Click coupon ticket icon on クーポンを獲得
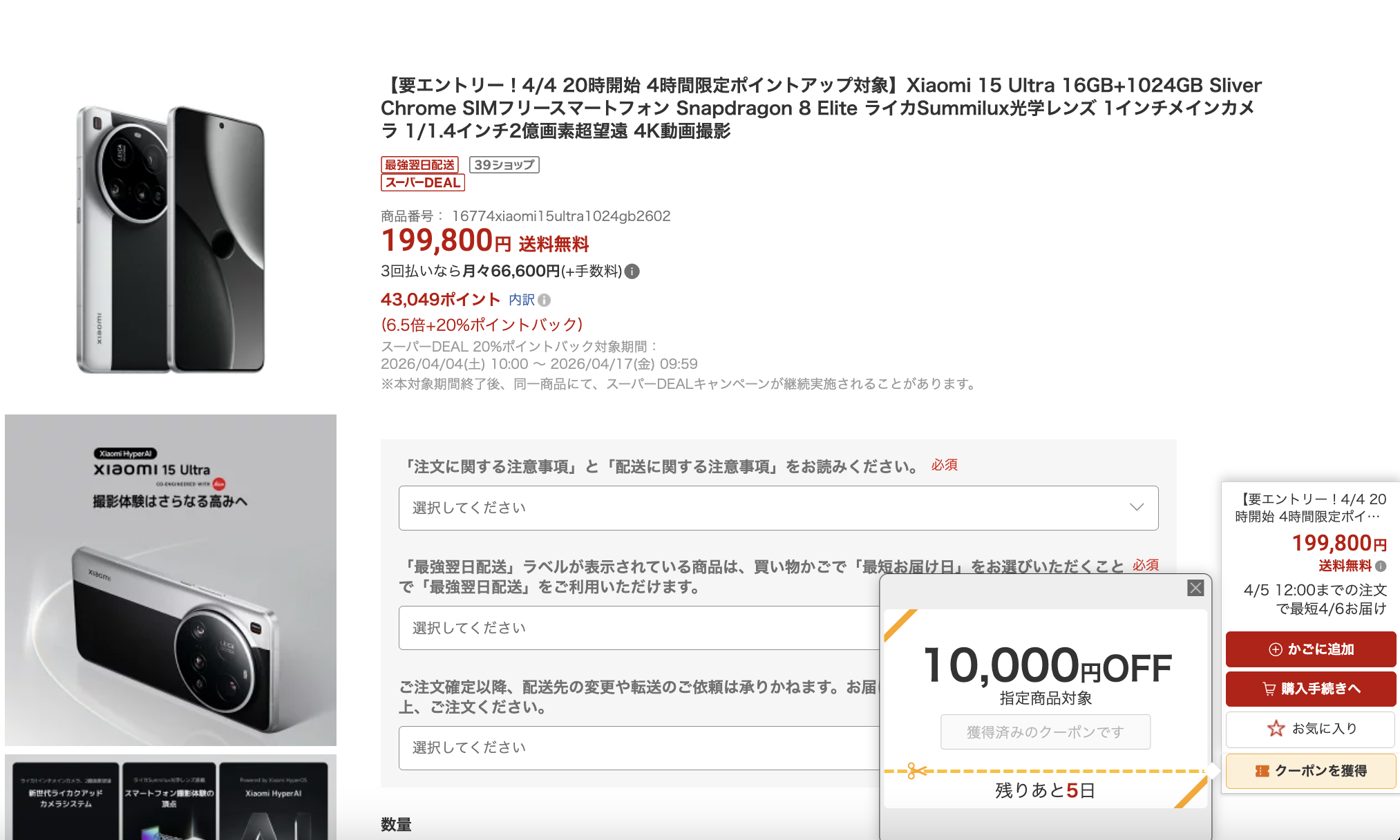This screenshot has height=840, width=1400. [1262, 771]
